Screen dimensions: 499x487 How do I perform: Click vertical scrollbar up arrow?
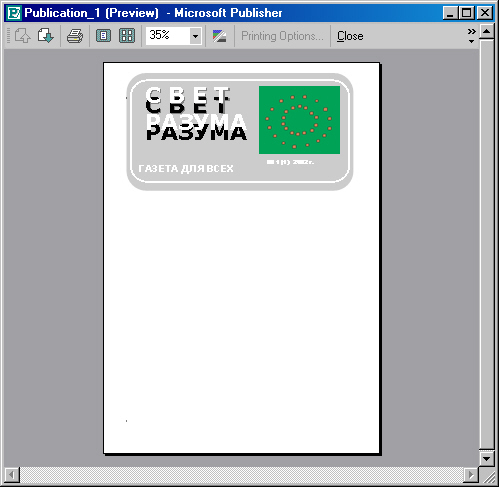pyautogui.click(x=486, y=32)
